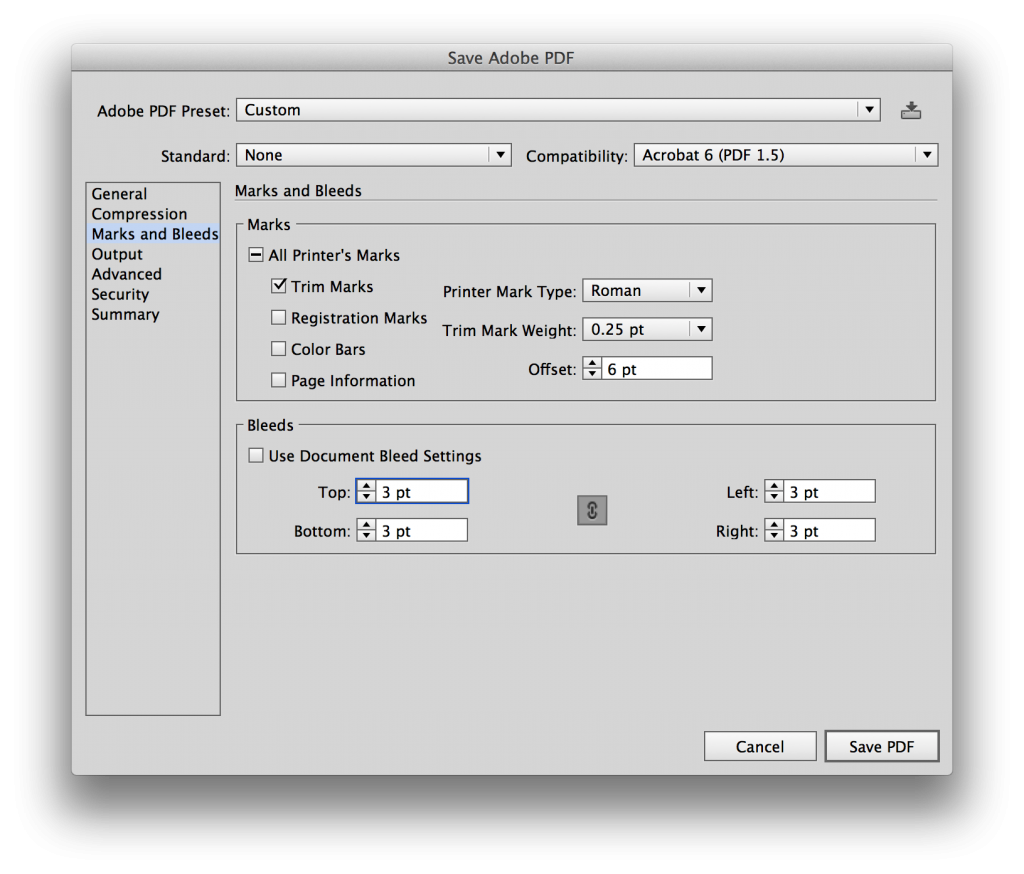Check Use Document Bleed Settings
Screen dimensions: 1024x874
click(x=256, y=455)
